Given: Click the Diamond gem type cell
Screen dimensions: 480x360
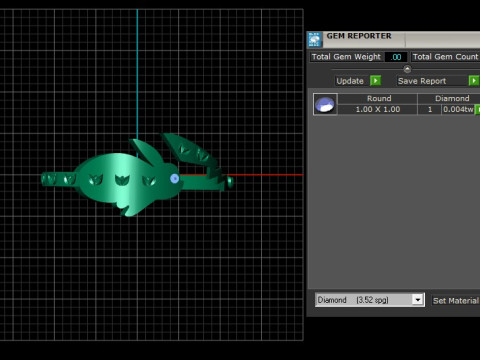Looking at the screenshot, I should 449,98.
